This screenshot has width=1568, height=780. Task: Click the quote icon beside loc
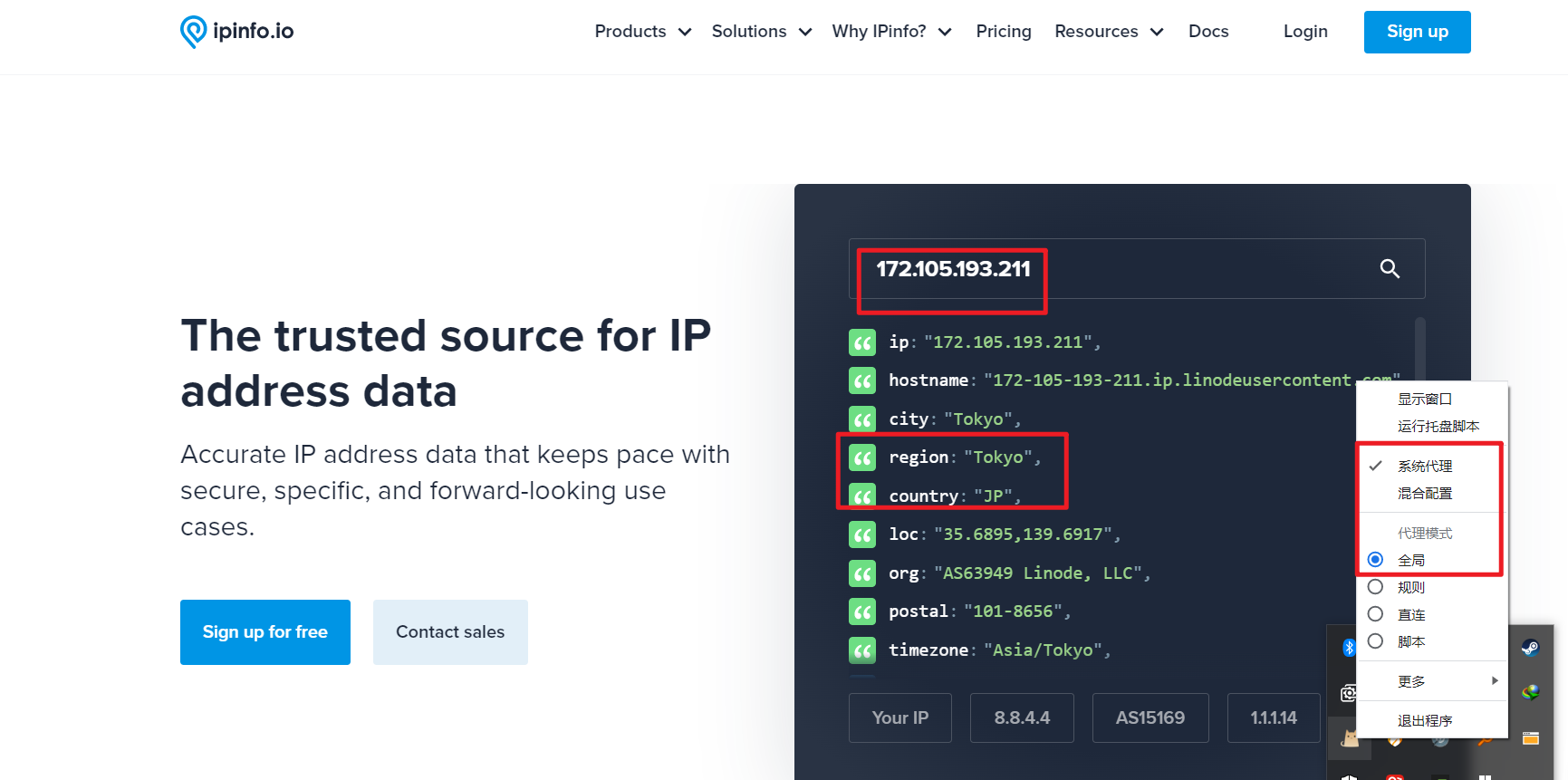[x=862, y=534]
